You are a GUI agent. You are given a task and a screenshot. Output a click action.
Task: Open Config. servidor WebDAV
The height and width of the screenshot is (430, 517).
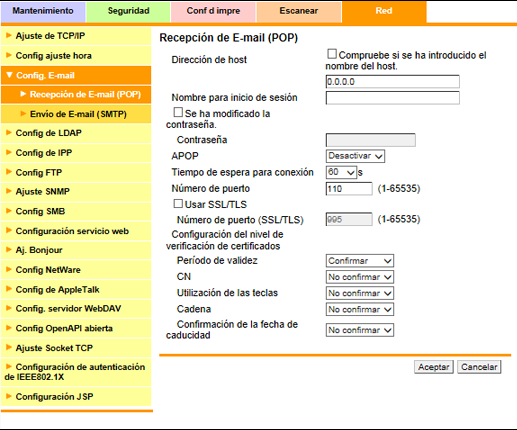tap(76, 309)
